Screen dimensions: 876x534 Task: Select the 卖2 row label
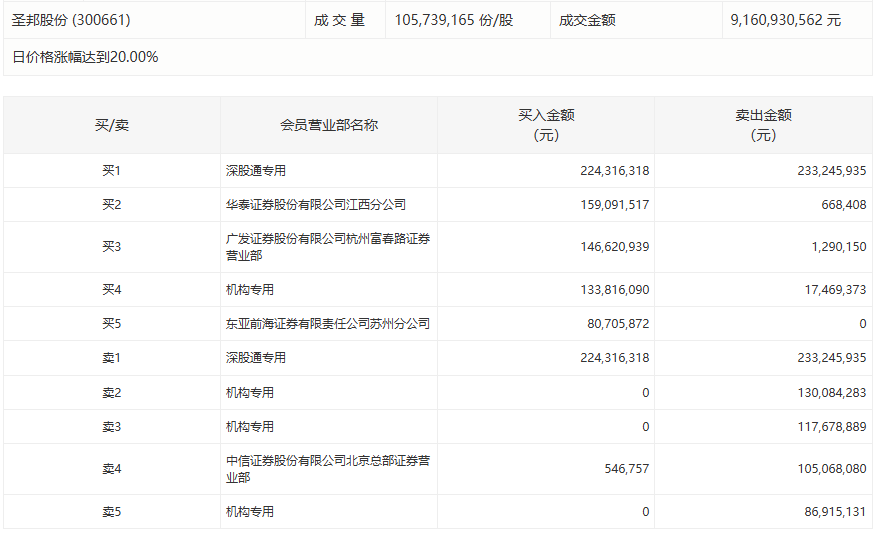point(112,393)
